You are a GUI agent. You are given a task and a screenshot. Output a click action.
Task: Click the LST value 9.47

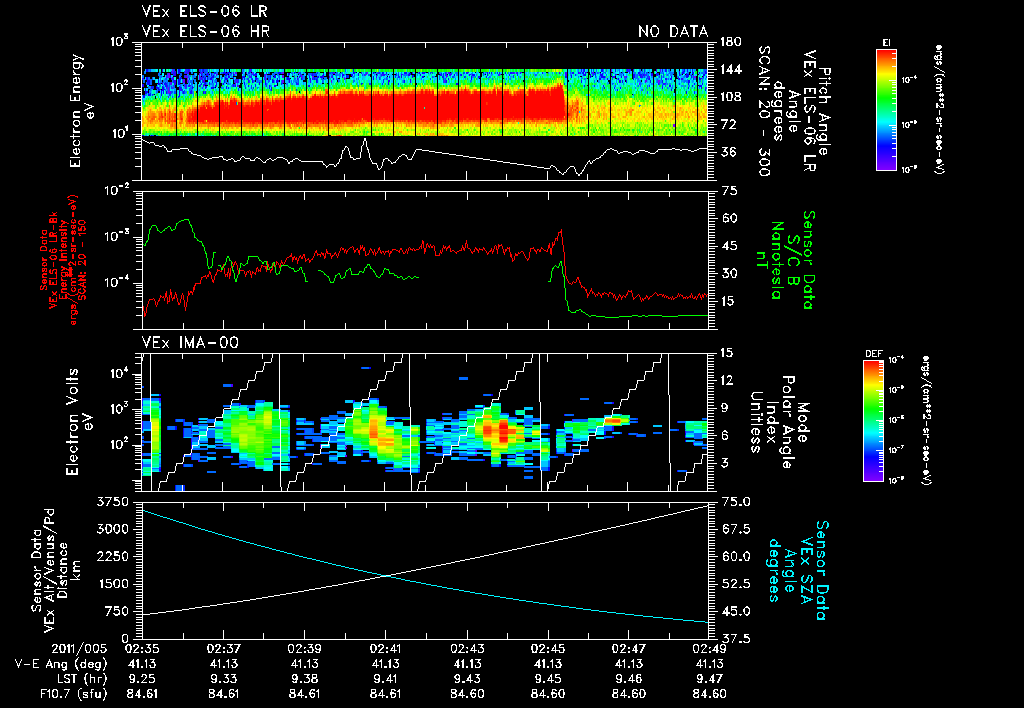click(709, 679)
